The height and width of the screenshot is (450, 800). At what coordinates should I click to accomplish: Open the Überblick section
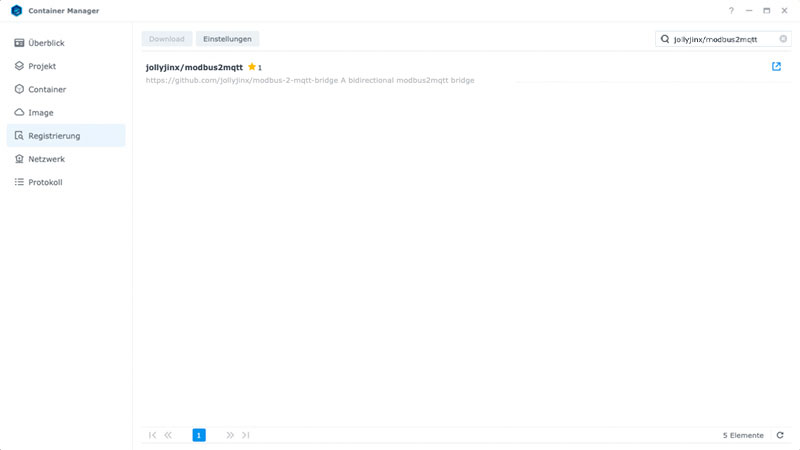click(x=46, y=43)
